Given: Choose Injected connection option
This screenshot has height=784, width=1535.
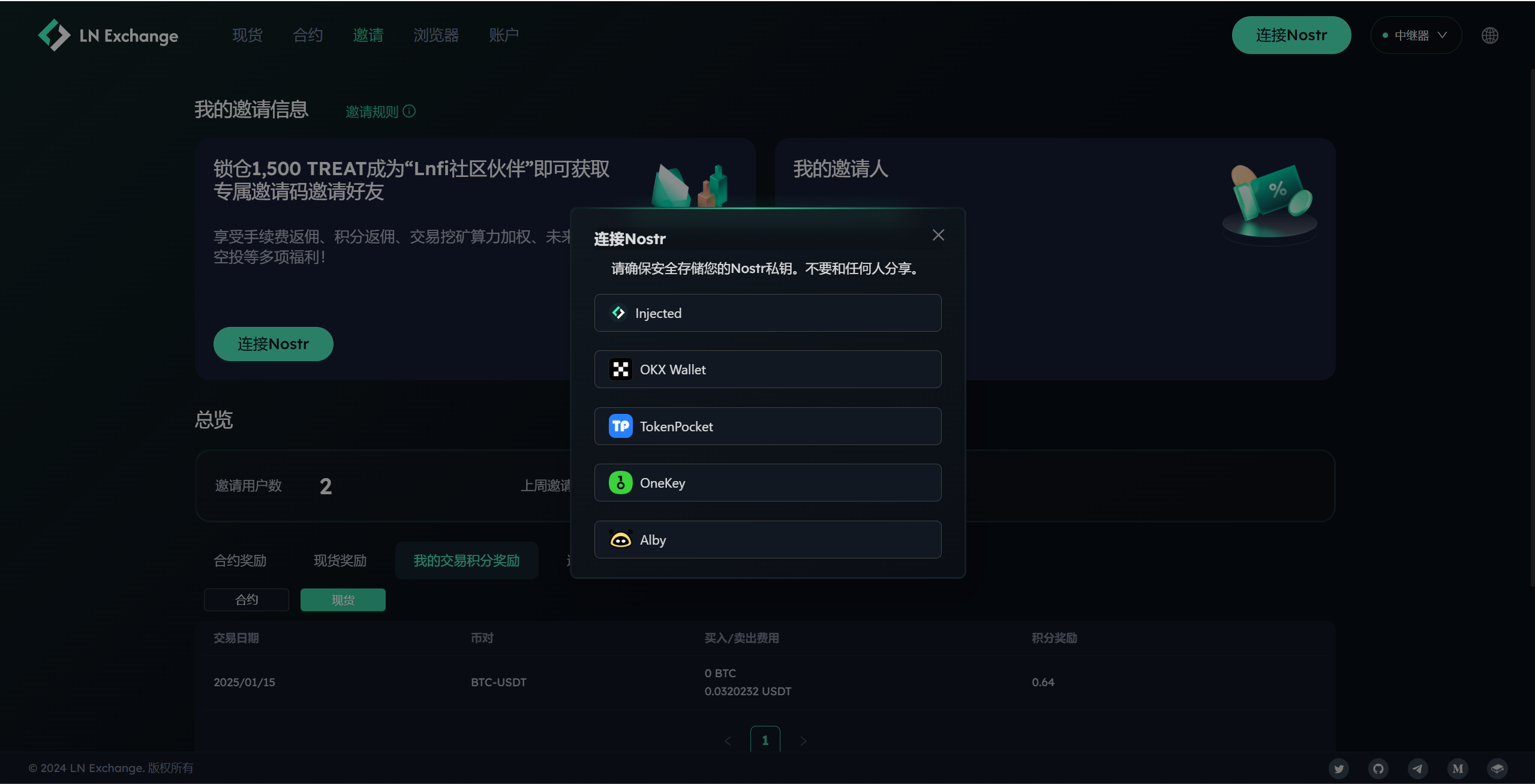Looking at the screenshot, I should coord(768,313).
